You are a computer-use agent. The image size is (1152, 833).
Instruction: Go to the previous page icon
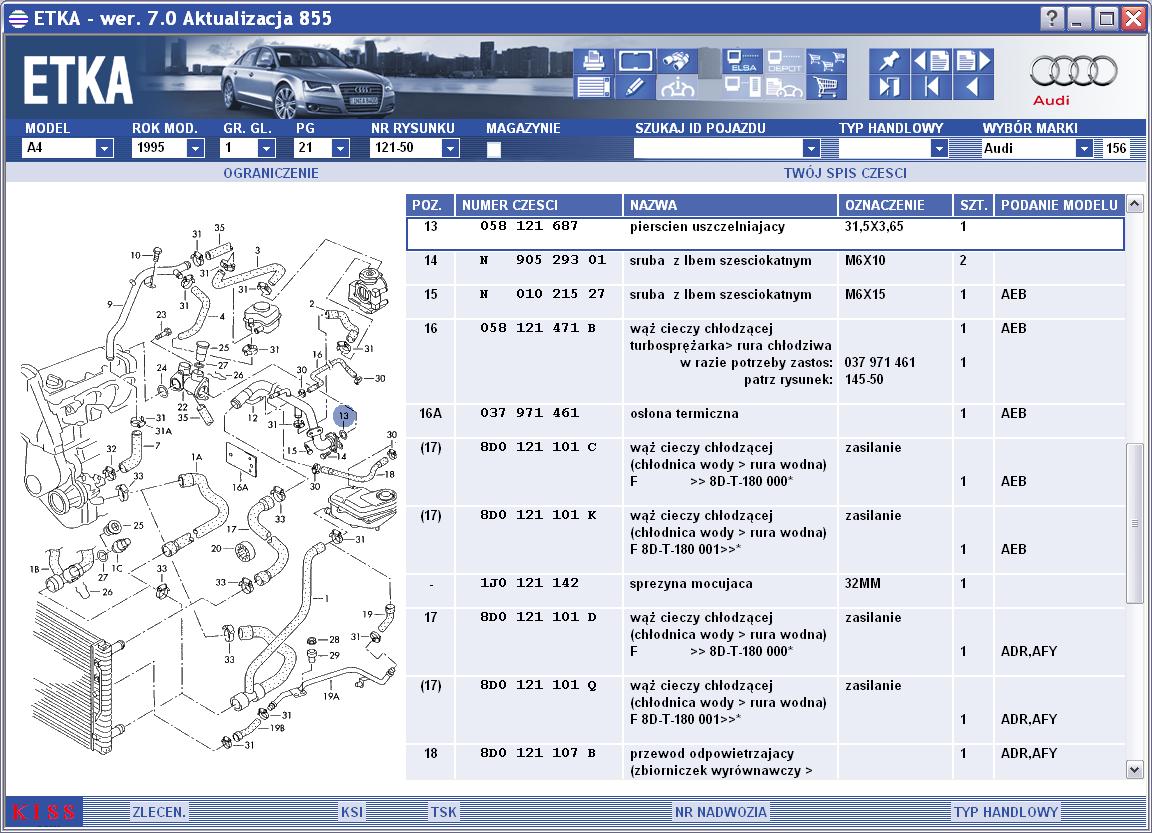[932, 61]
